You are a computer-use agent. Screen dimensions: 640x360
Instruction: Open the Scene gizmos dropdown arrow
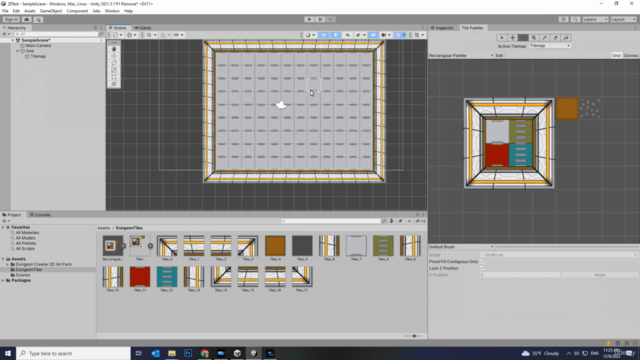(404, 35)
